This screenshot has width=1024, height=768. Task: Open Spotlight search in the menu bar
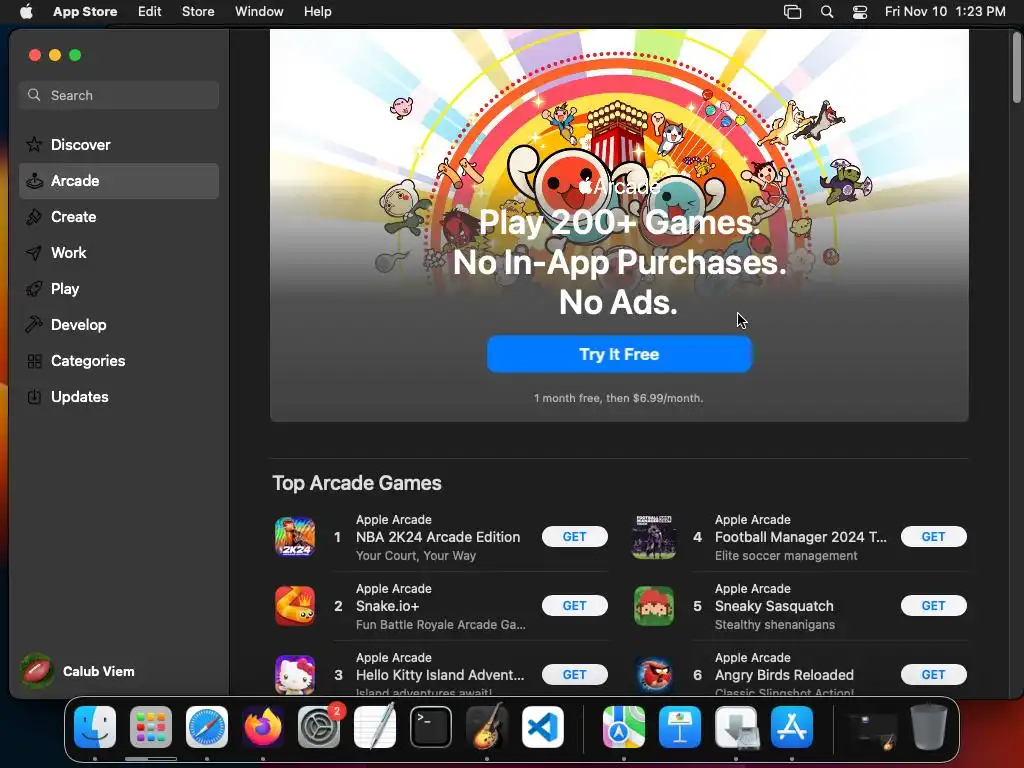click(x=827, y=12)
